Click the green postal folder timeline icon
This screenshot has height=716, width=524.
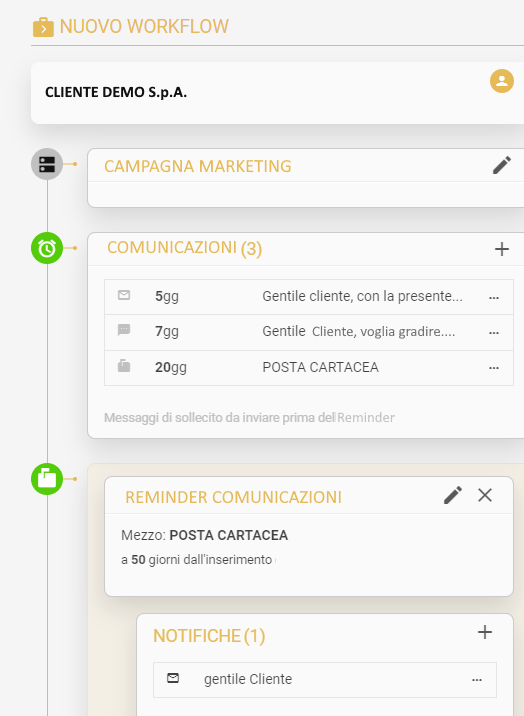(x=47, y=479)
